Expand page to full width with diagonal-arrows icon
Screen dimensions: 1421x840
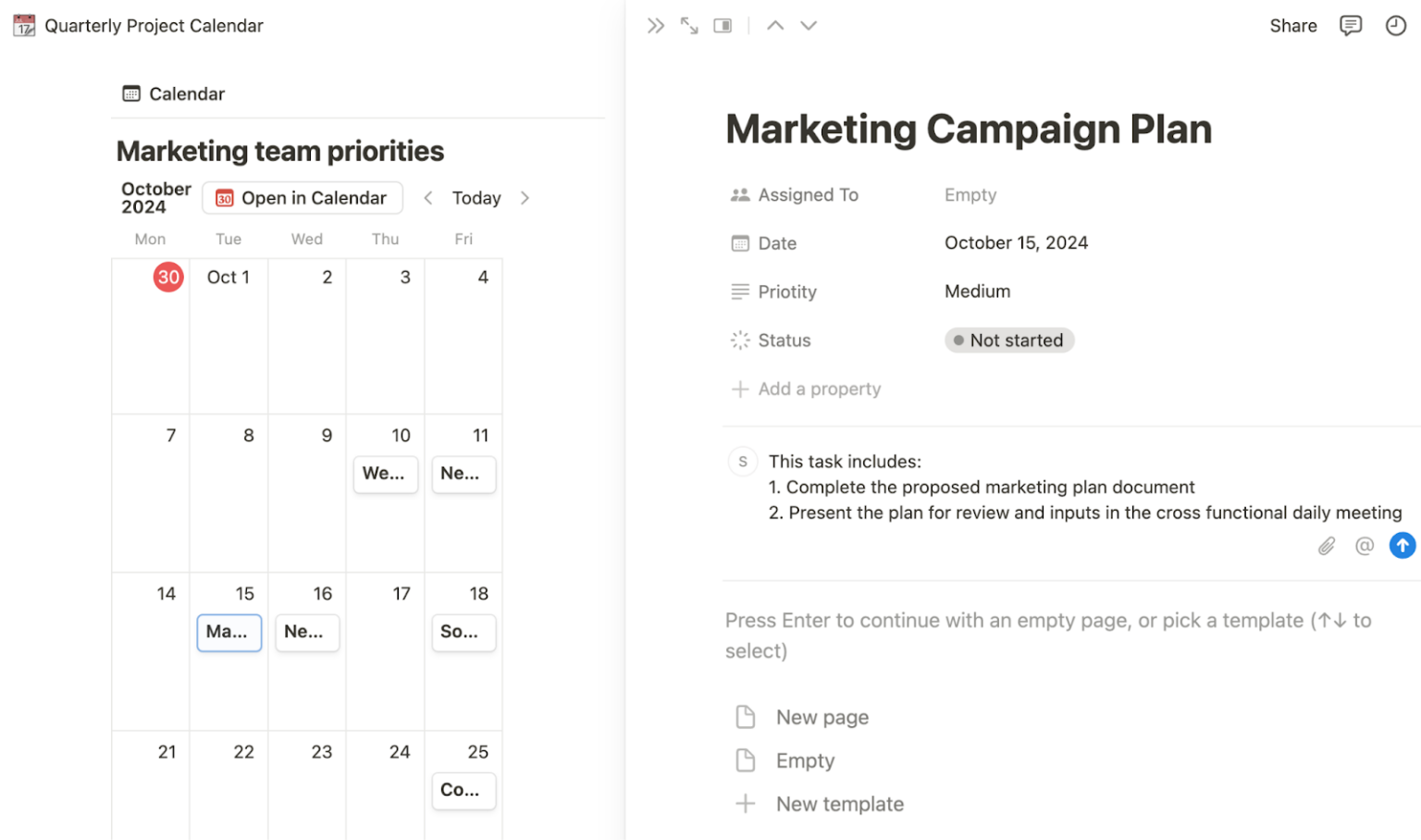tap(689, 25)
